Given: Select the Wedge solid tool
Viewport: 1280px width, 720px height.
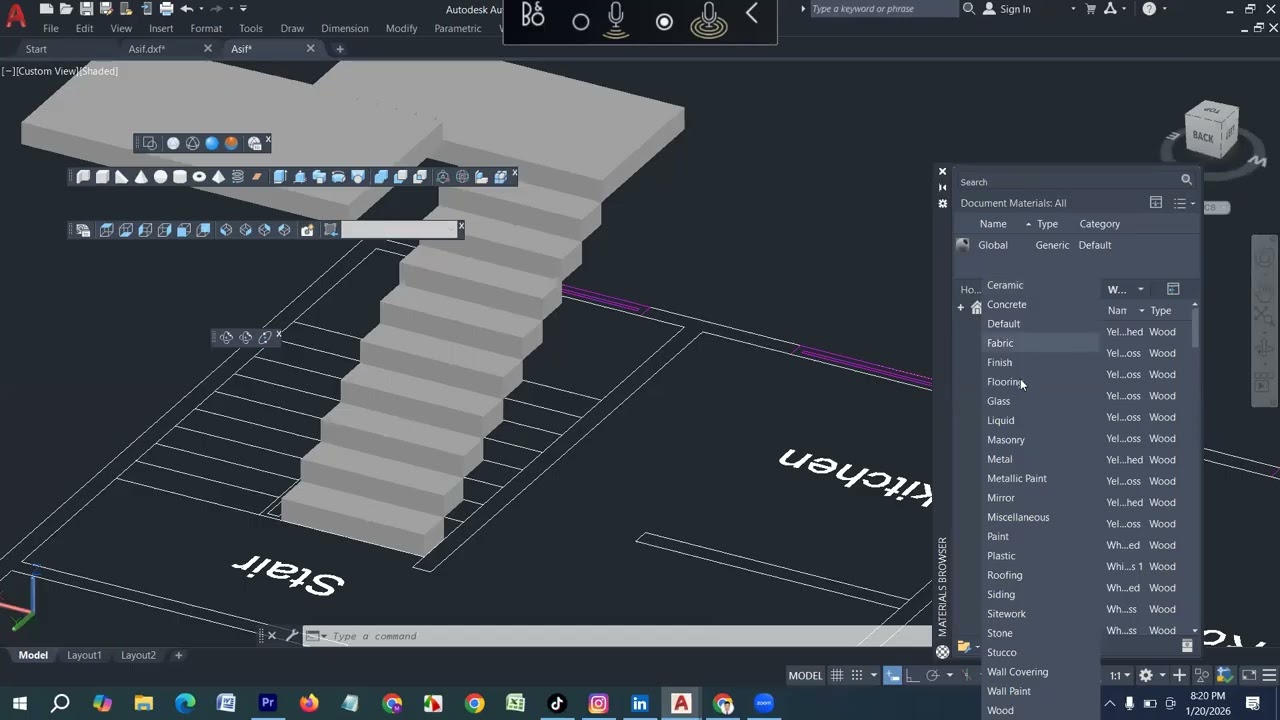Looking at the screenshot, I should click(x=122, y=177).
